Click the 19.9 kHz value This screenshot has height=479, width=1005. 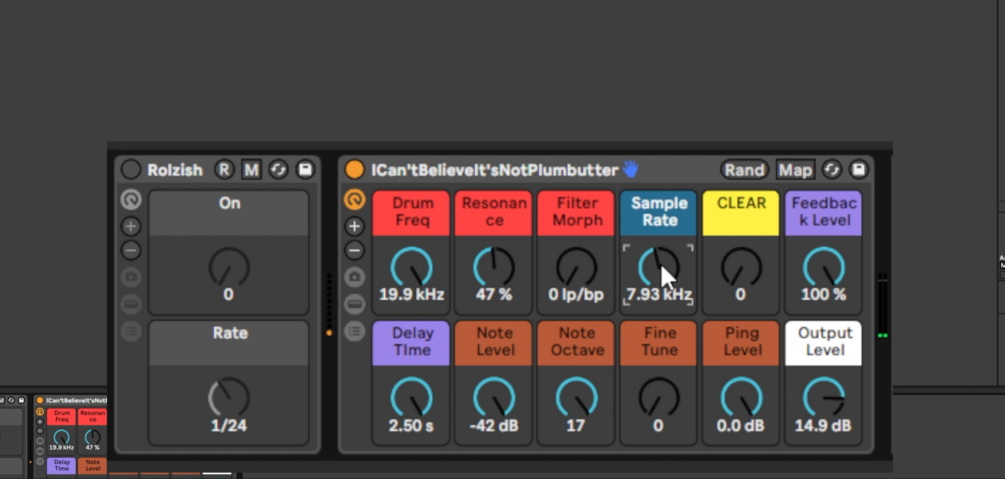click(x=411, y=295)
